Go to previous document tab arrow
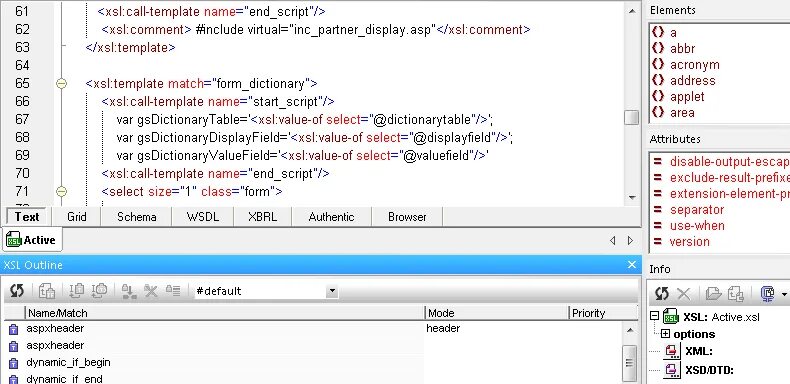The width and height of the screenshot is (790, 384). pyautogui.click(x=613, y=240)
